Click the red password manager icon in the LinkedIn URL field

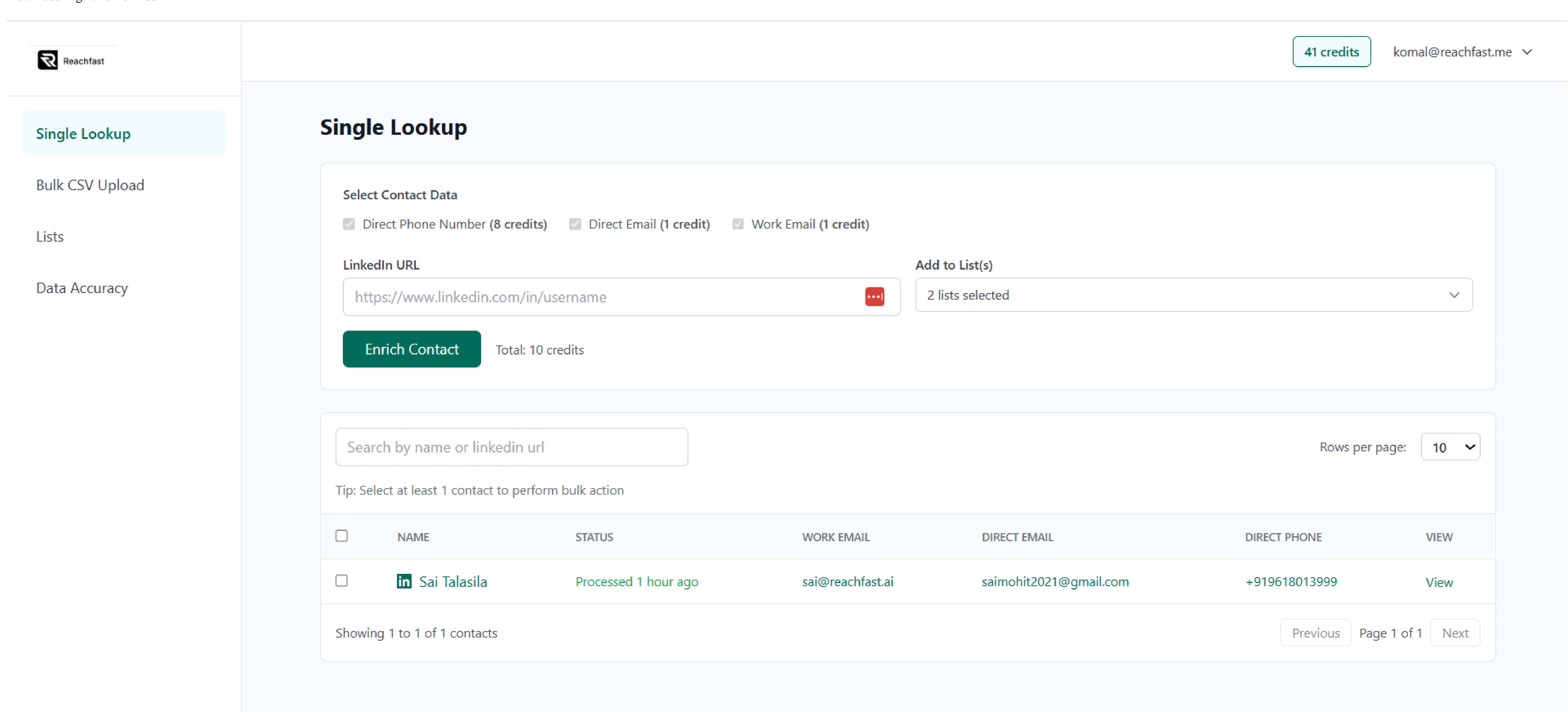point(874,297)
